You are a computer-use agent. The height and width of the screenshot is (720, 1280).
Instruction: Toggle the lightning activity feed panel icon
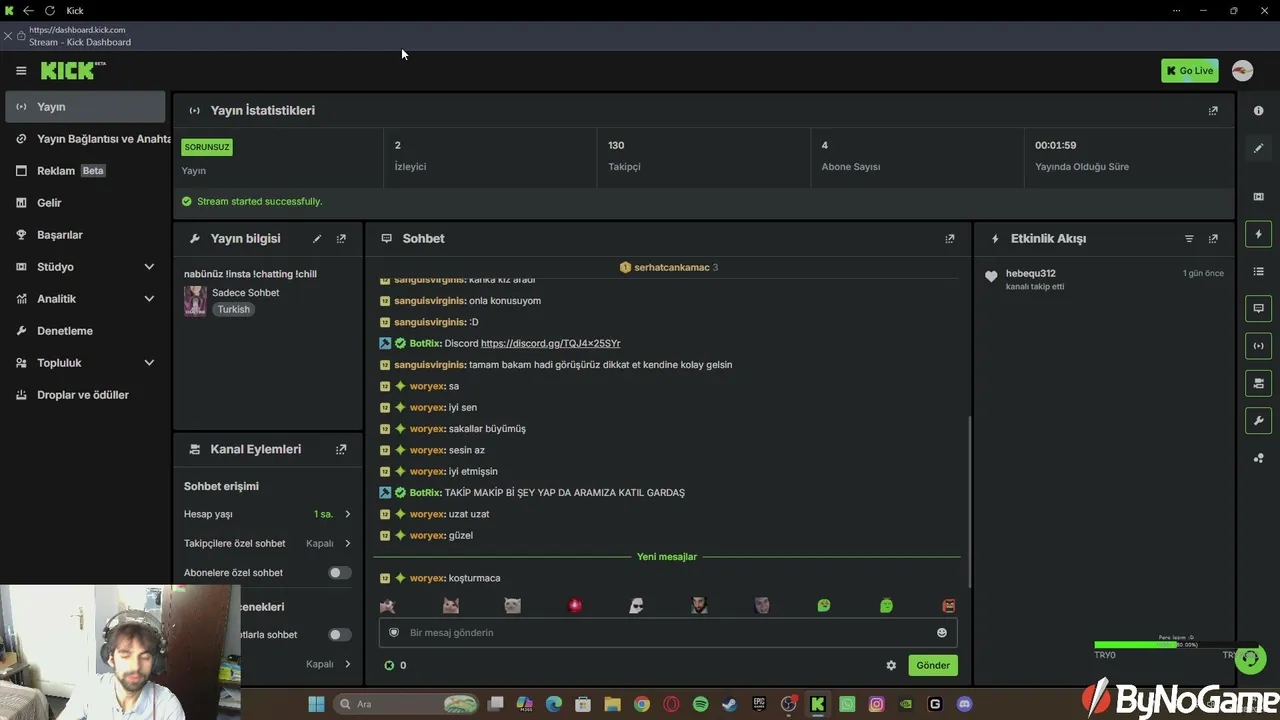(1259, 234)
